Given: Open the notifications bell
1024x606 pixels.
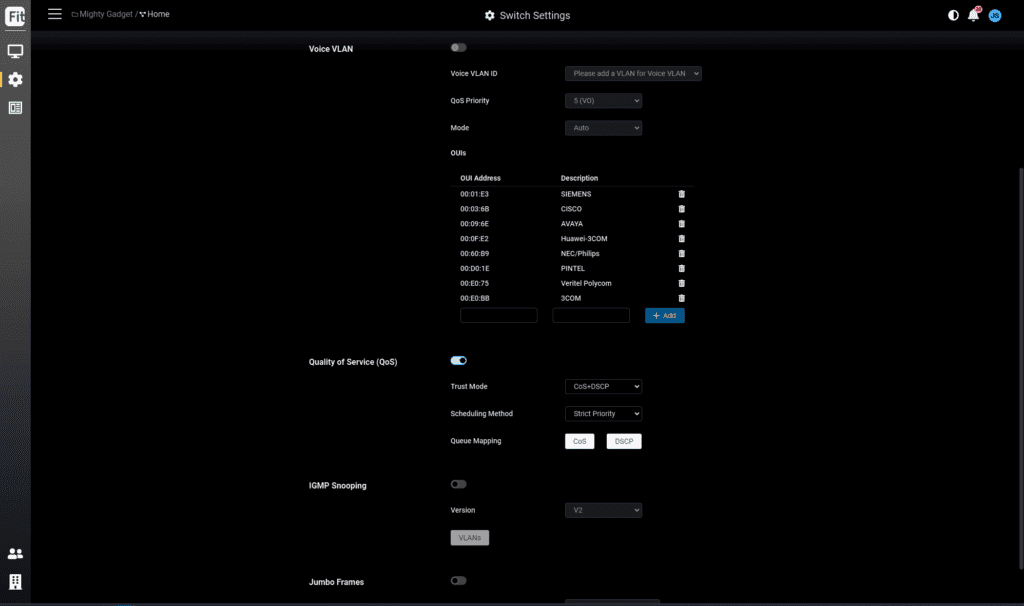Looking at the screenshot, I should pos(973,15).
